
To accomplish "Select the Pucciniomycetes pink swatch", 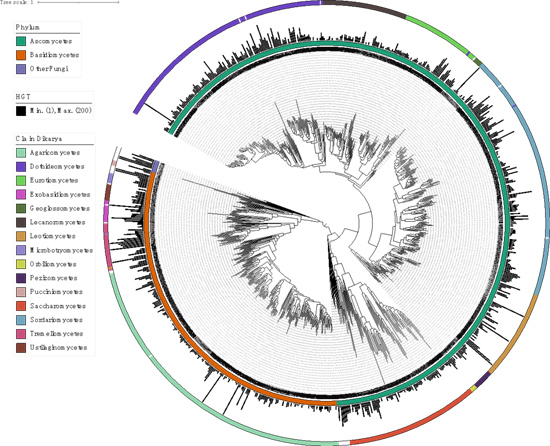I will (x=21, y=292).
